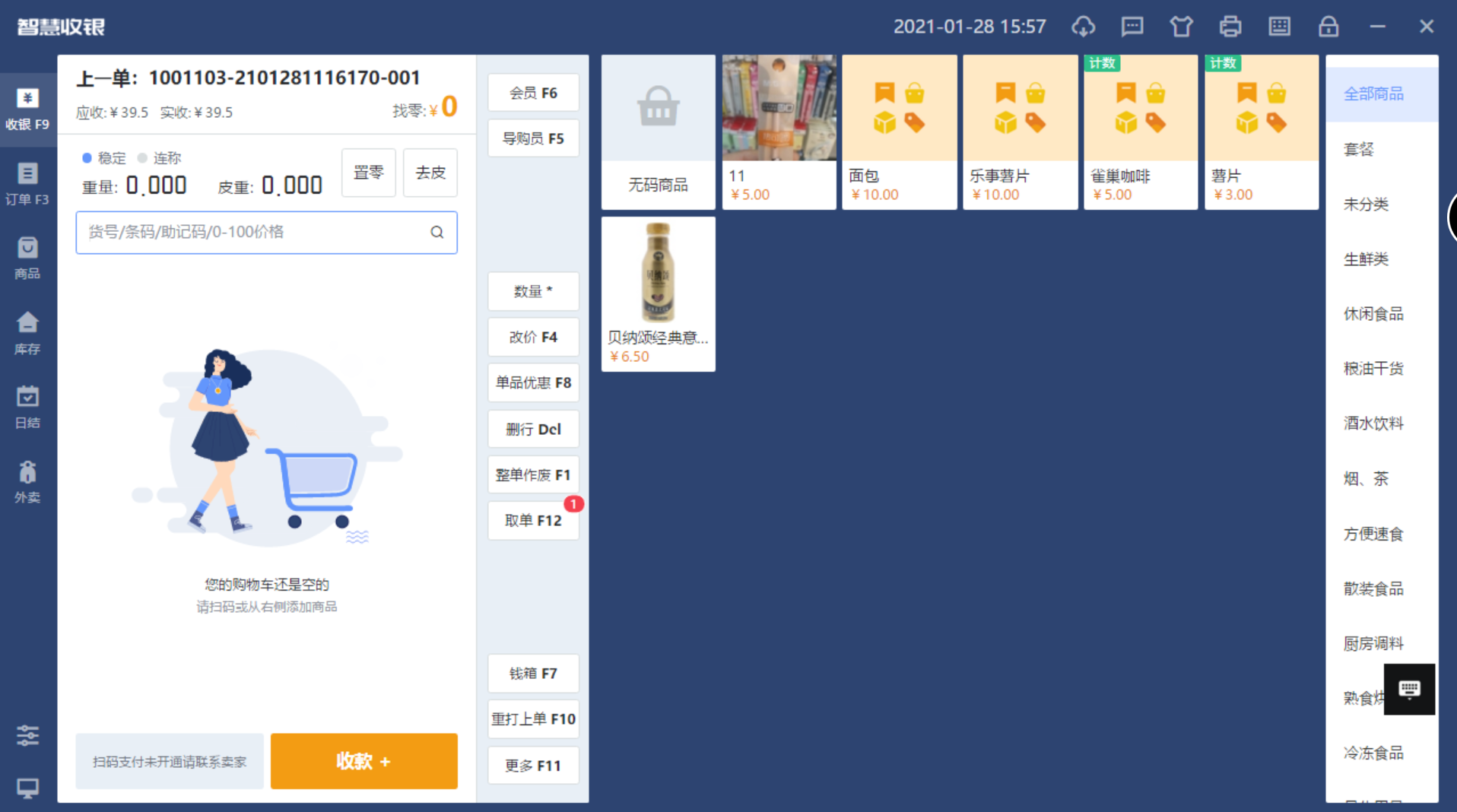Viewport: 1457px width, 812px height.
Task: Select the 酒水饮料 category tab
Action: coord(1373,423)
